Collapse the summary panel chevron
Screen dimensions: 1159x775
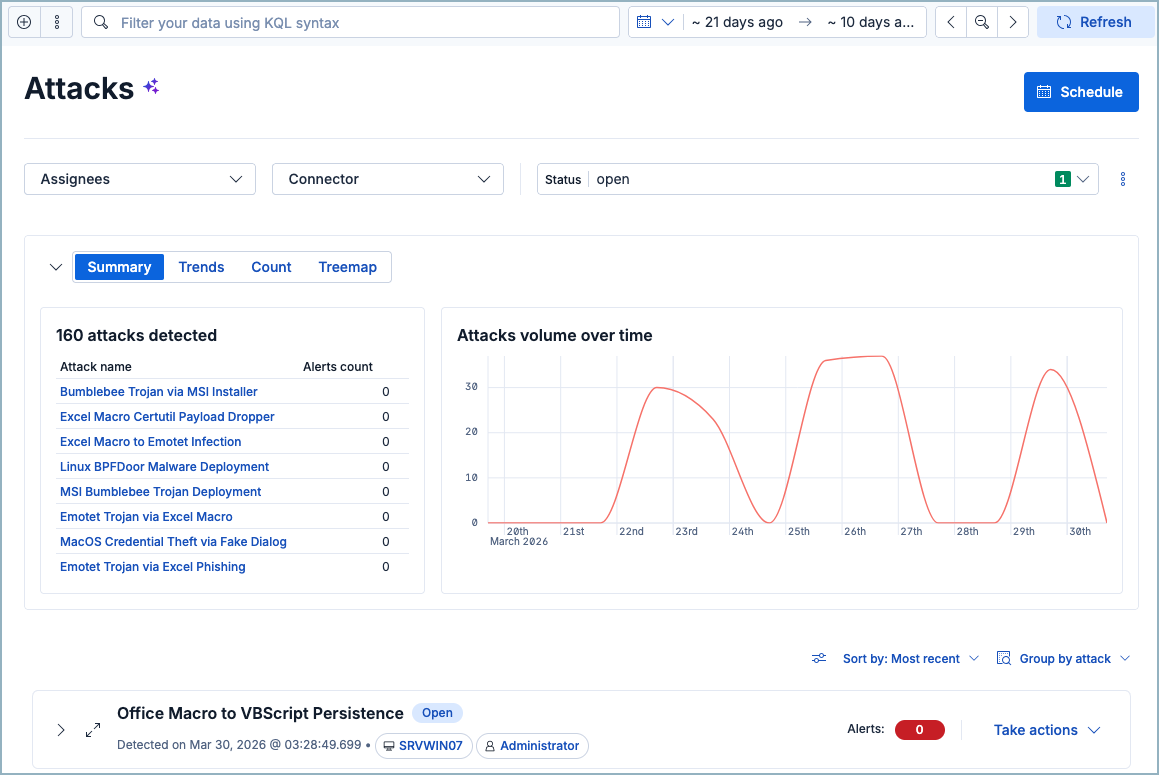pos(55,267)
